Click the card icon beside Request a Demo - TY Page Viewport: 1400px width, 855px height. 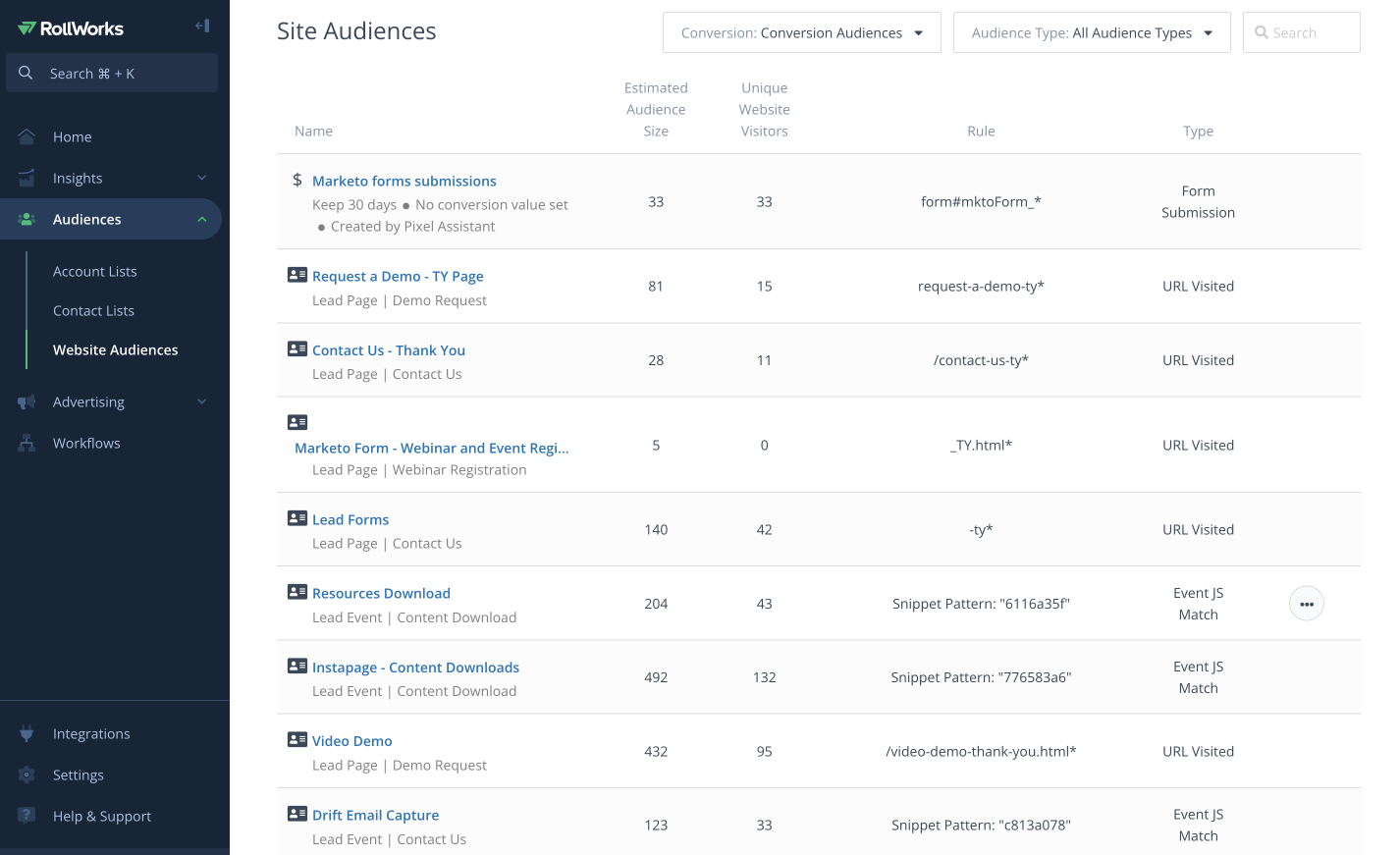point(297,275)
